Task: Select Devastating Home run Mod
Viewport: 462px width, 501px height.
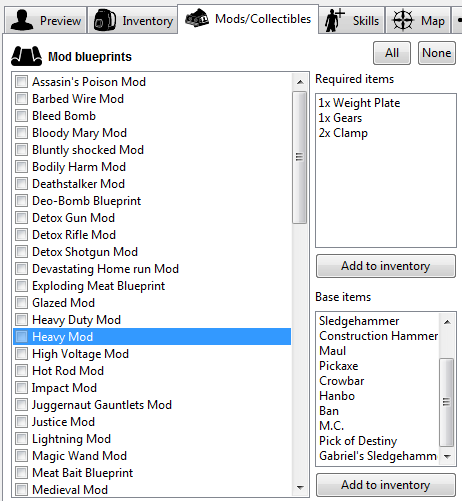Action: [x=152, y=269]
